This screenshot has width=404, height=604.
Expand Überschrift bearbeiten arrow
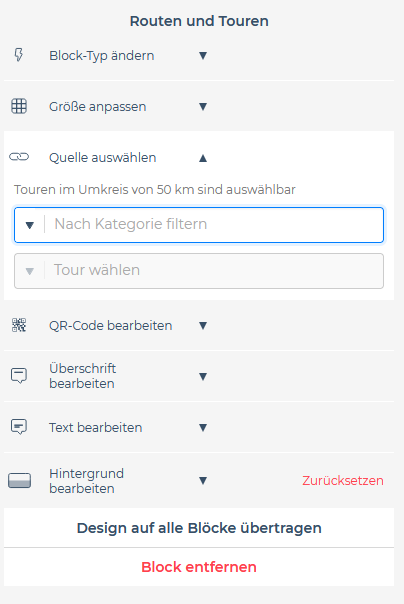click(x=203, y=376)
